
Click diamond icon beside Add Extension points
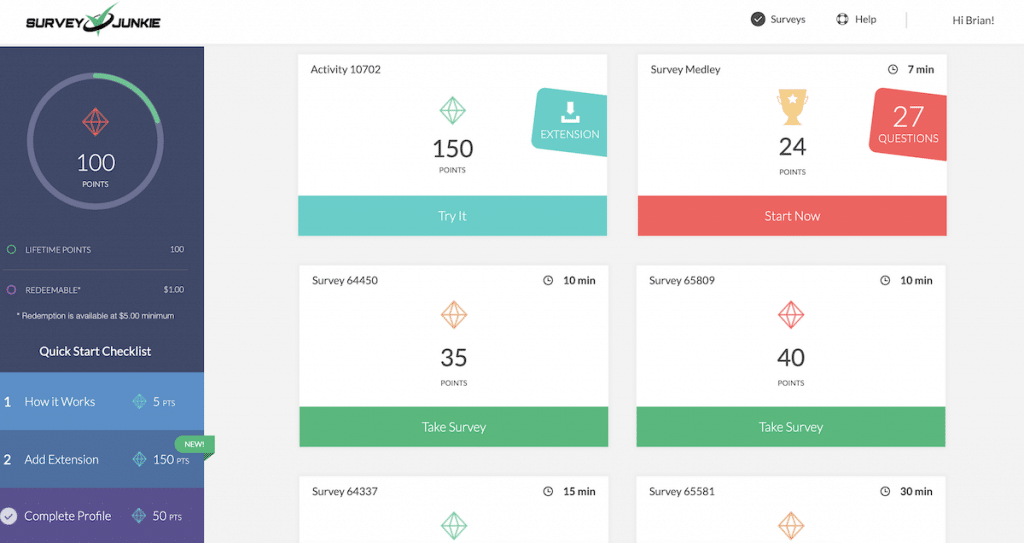pos(140,459)
